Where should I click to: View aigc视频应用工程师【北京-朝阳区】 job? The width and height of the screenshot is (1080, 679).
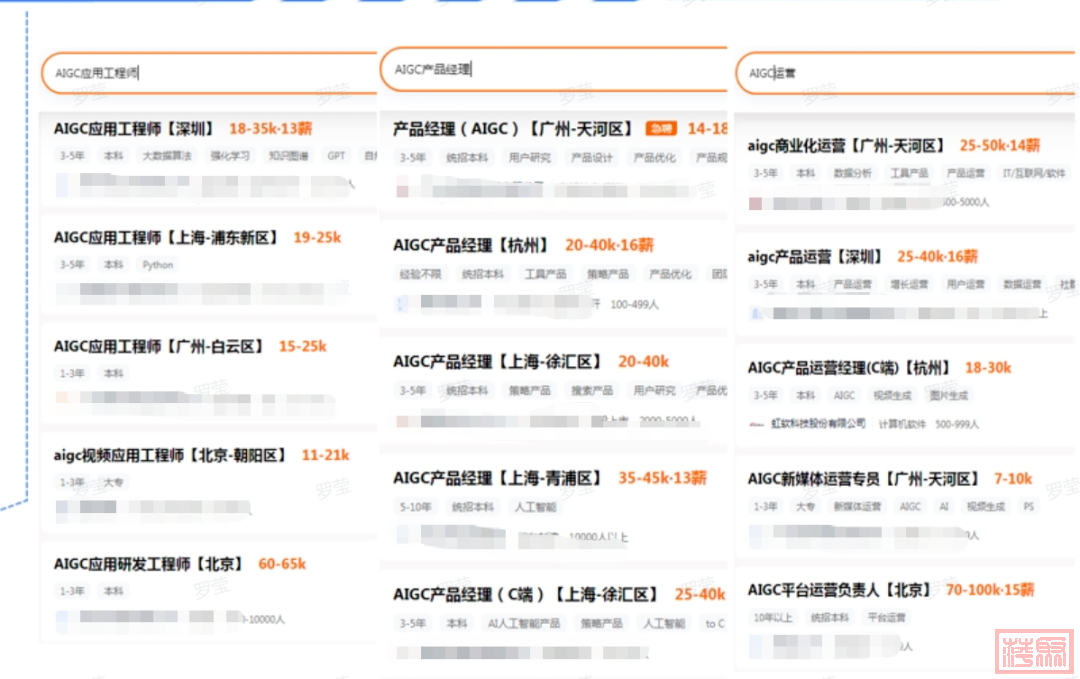[171, 455]
